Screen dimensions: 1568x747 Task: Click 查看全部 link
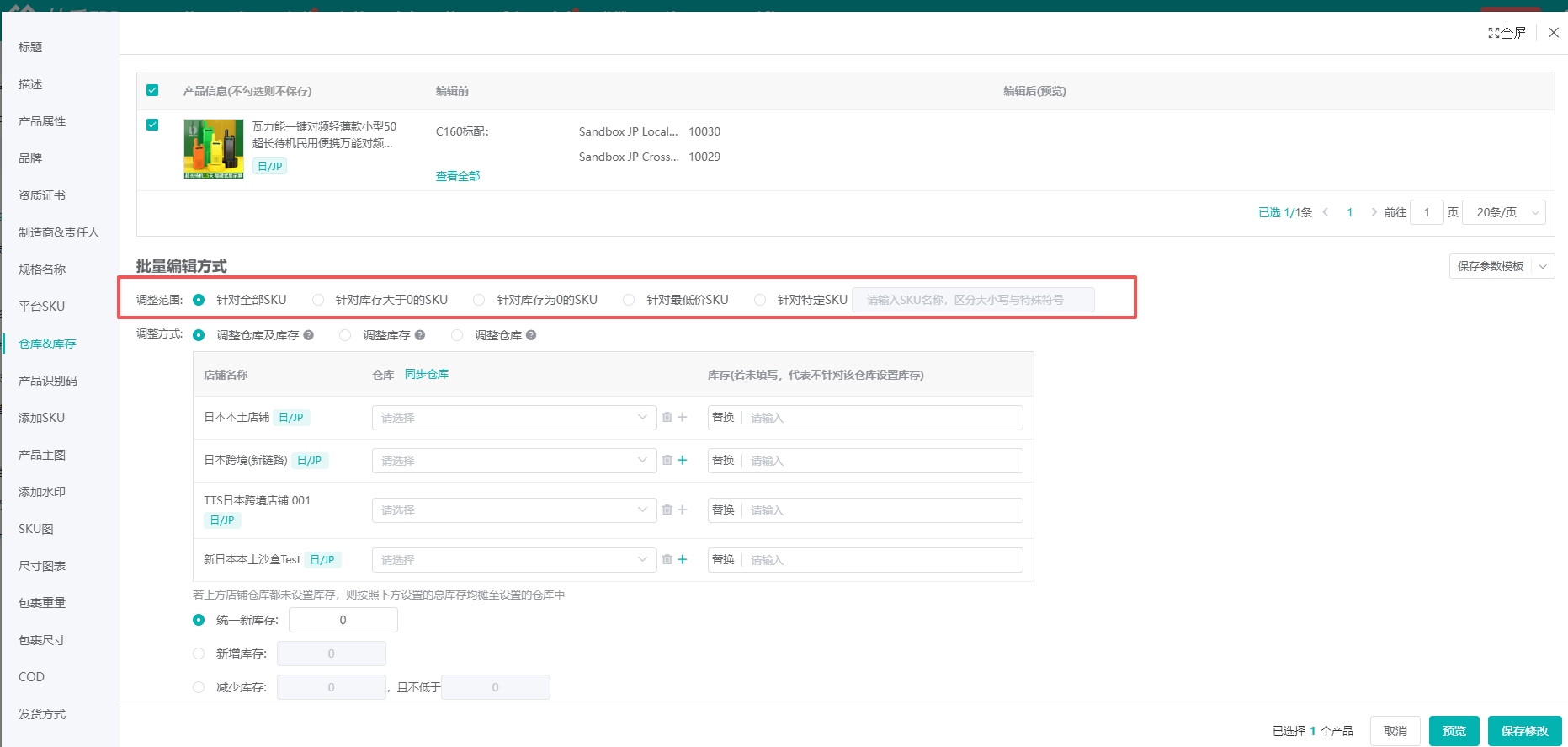(x=458, y=176)
